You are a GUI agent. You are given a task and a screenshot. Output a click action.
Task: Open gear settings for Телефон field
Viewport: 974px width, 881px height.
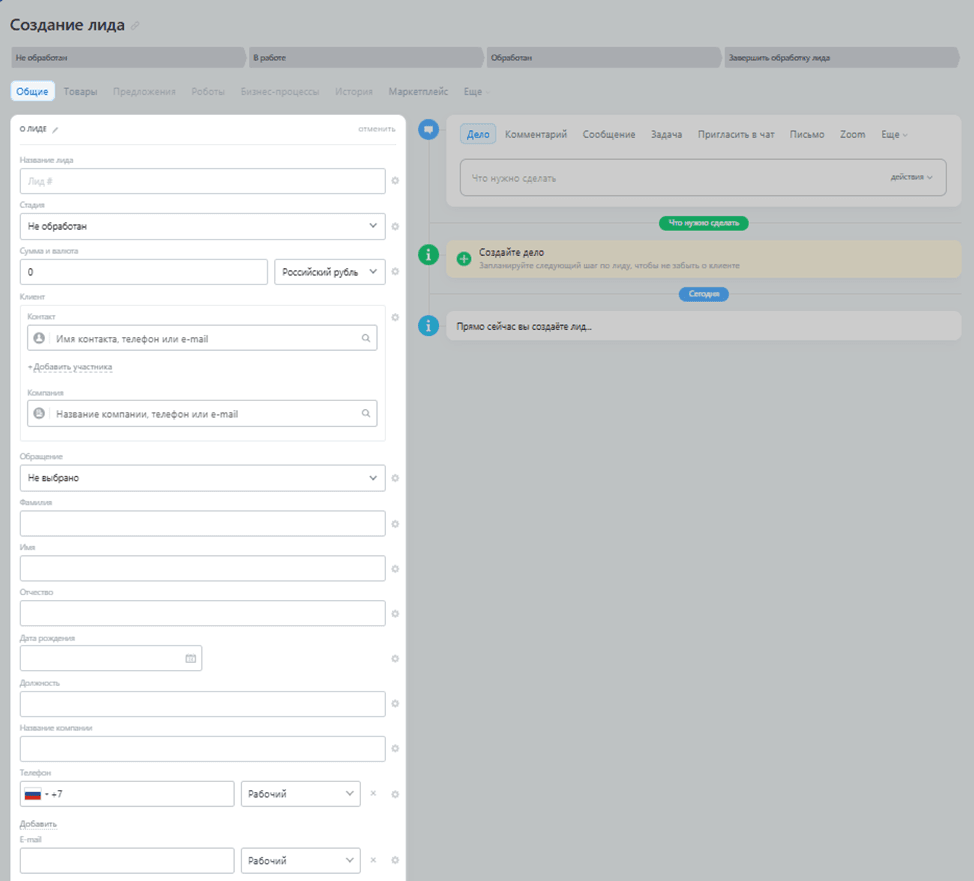395,794
